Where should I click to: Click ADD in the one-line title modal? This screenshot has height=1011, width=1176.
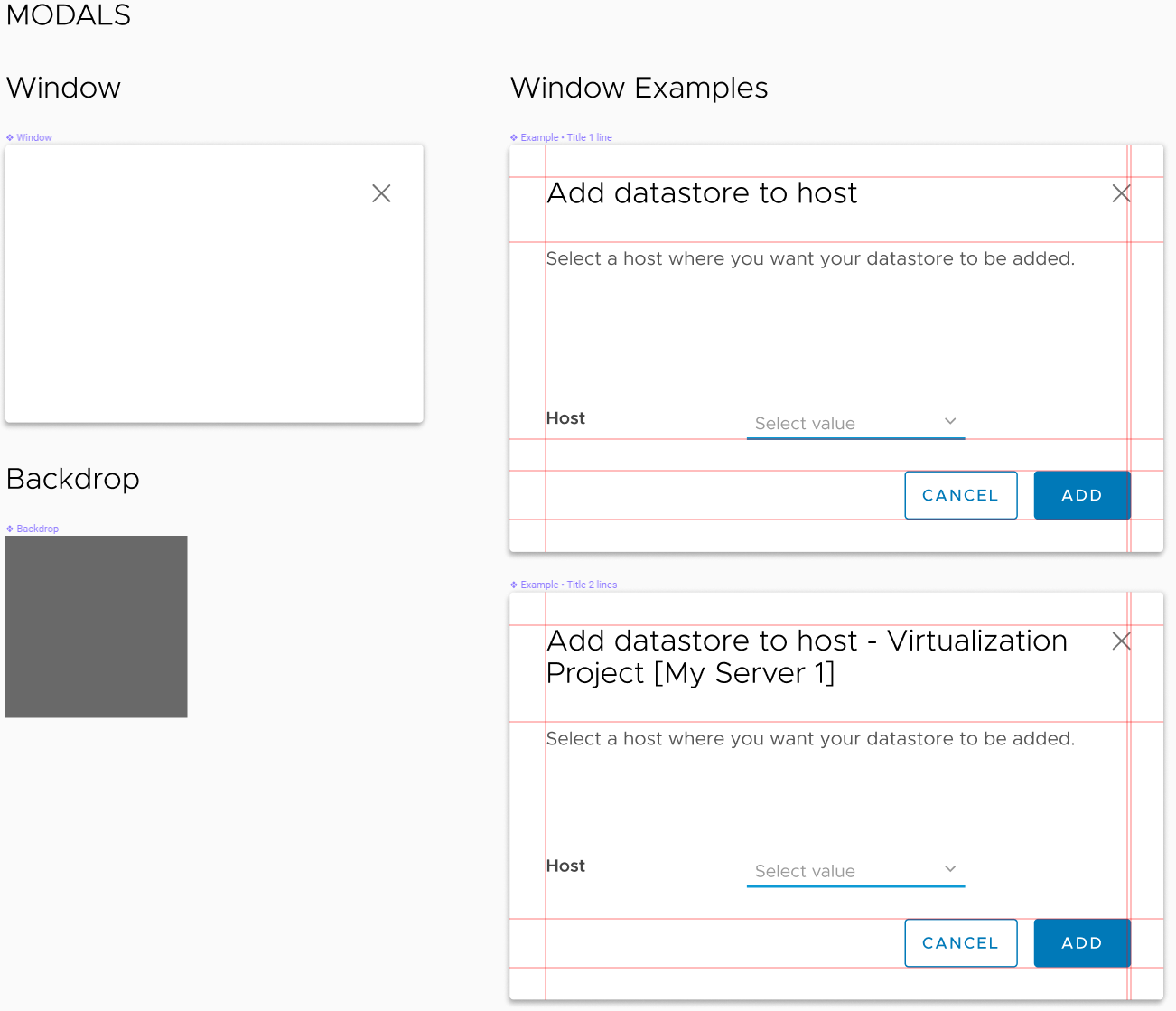[1082, 495]
